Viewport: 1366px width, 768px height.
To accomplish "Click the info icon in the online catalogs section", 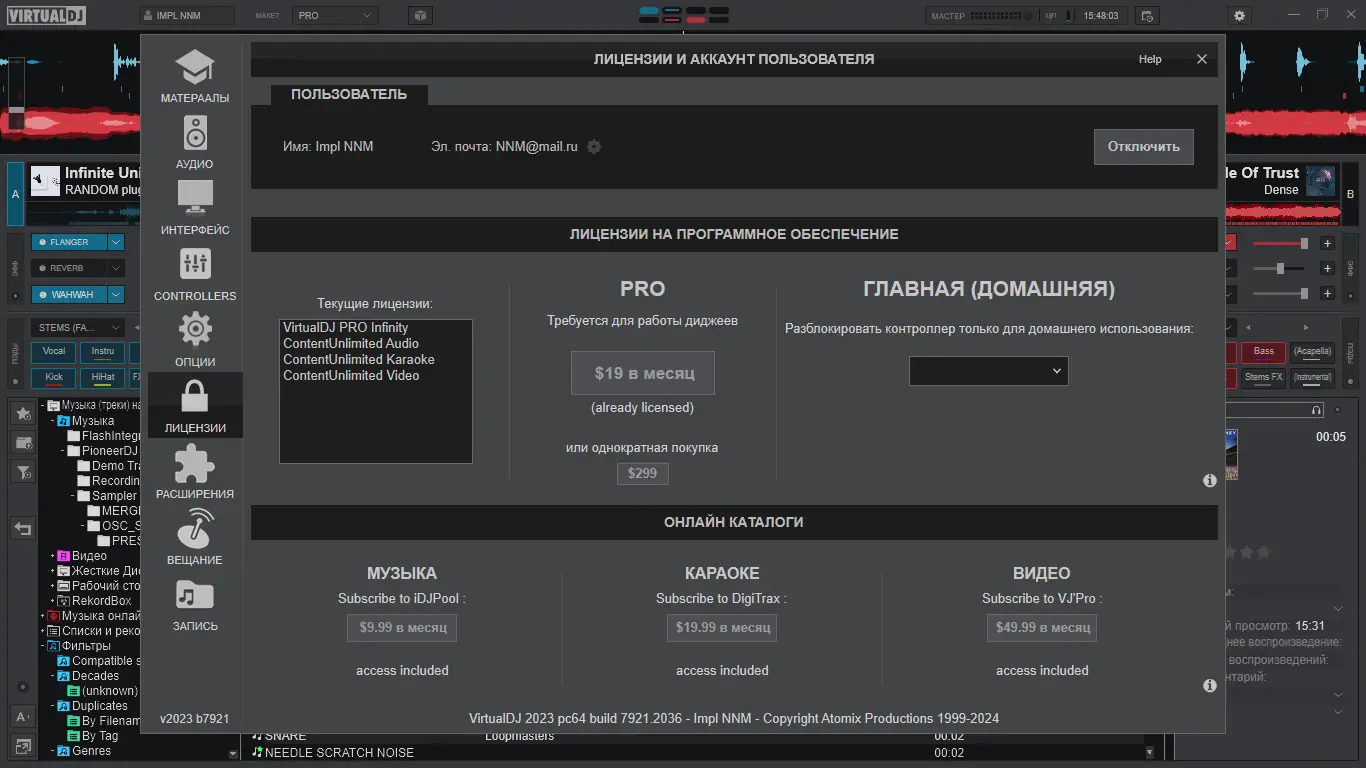I will pos(1210,686).
